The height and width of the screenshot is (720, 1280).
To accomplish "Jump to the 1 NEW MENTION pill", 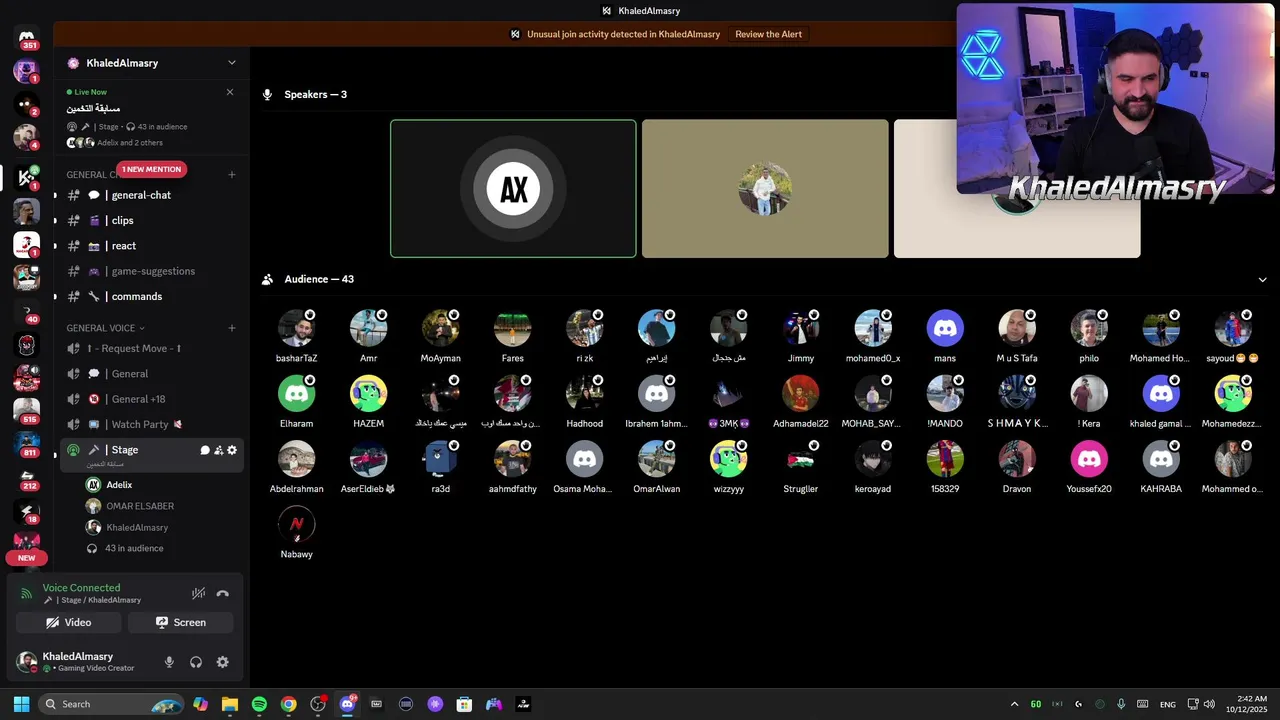I will click(x=152, y=169).
